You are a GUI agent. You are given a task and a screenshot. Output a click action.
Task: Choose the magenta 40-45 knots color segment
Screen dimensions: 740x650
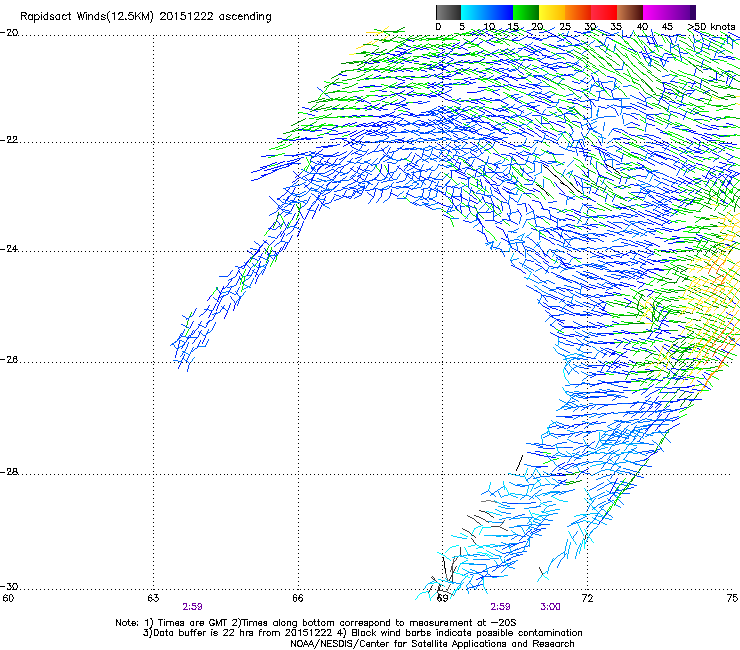pos(656,12)
